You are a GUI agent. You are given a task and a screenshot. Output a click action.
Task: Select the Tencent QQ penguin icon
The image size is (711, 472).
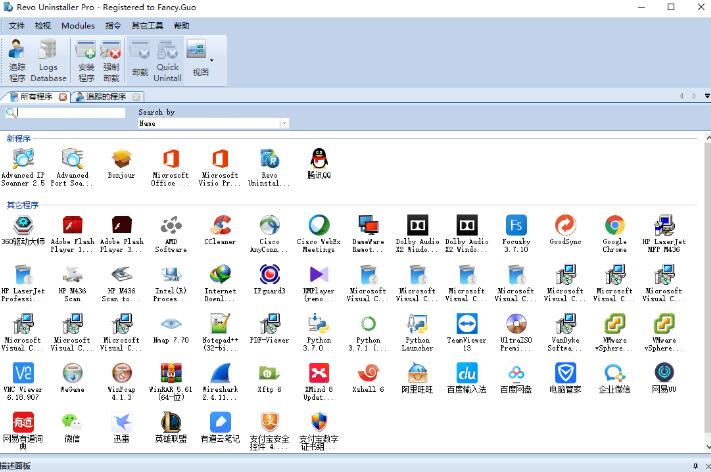(x=319, y=159)
